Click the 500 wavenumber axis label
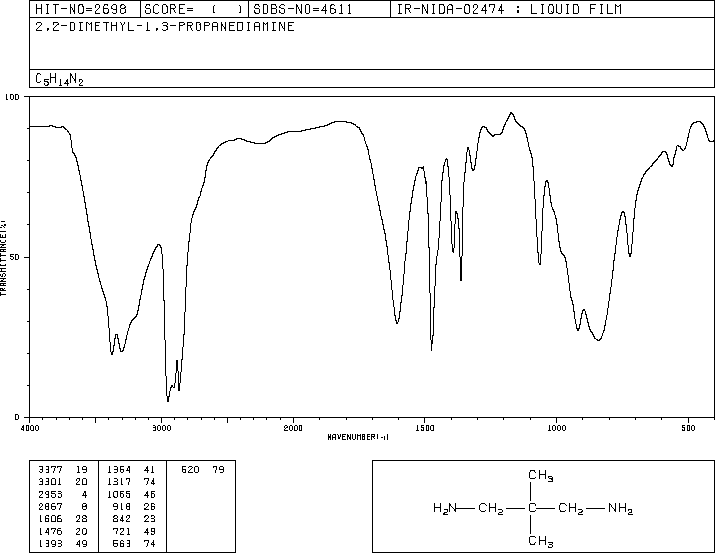Viewport: 715px width, 553px height. (688, 428)
